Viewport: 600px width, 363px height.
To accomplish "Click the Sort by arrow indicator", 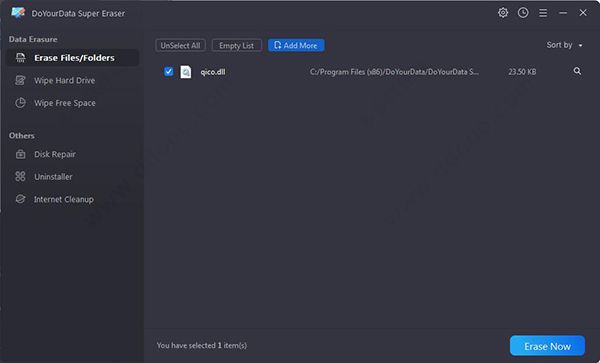I will pos(580,46).
